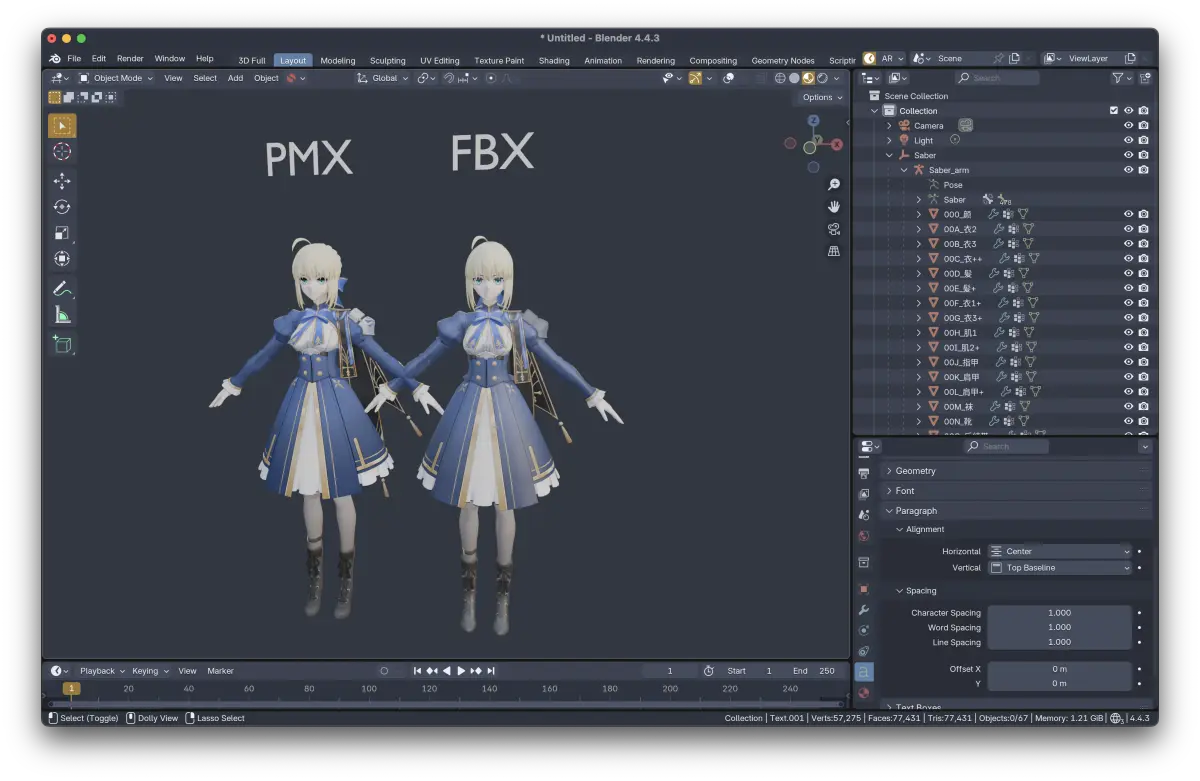This screenshot has height=781, width=1200.
Task: Open the Material properties tab
Action: [864, 692]
